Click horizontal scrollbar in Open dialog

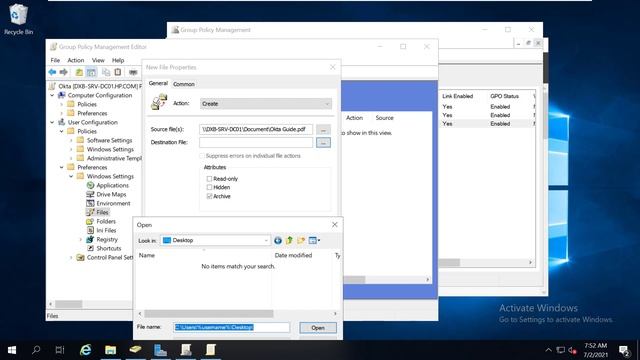(x=209, y=313)
